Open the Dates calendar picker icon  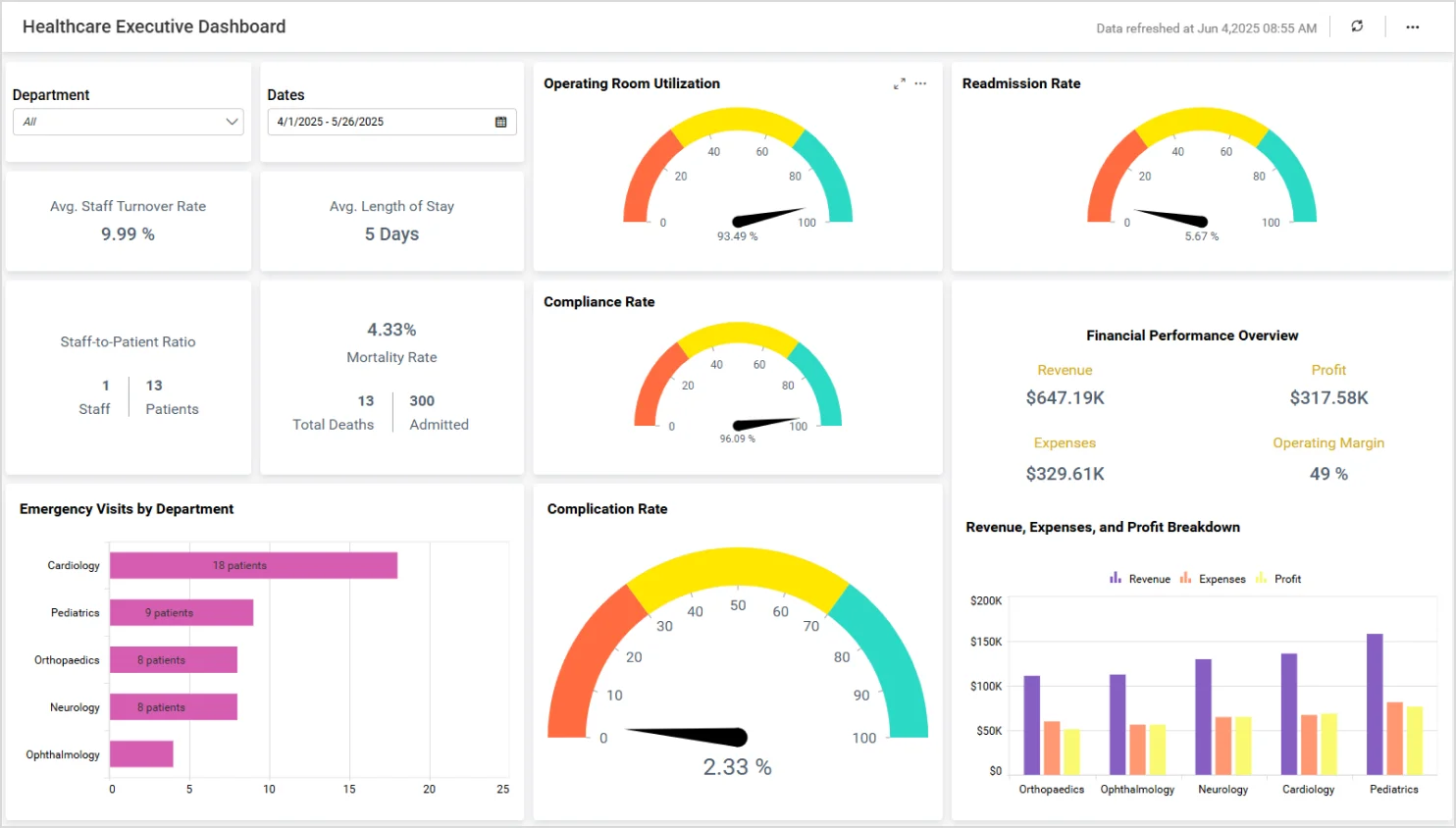501,122
